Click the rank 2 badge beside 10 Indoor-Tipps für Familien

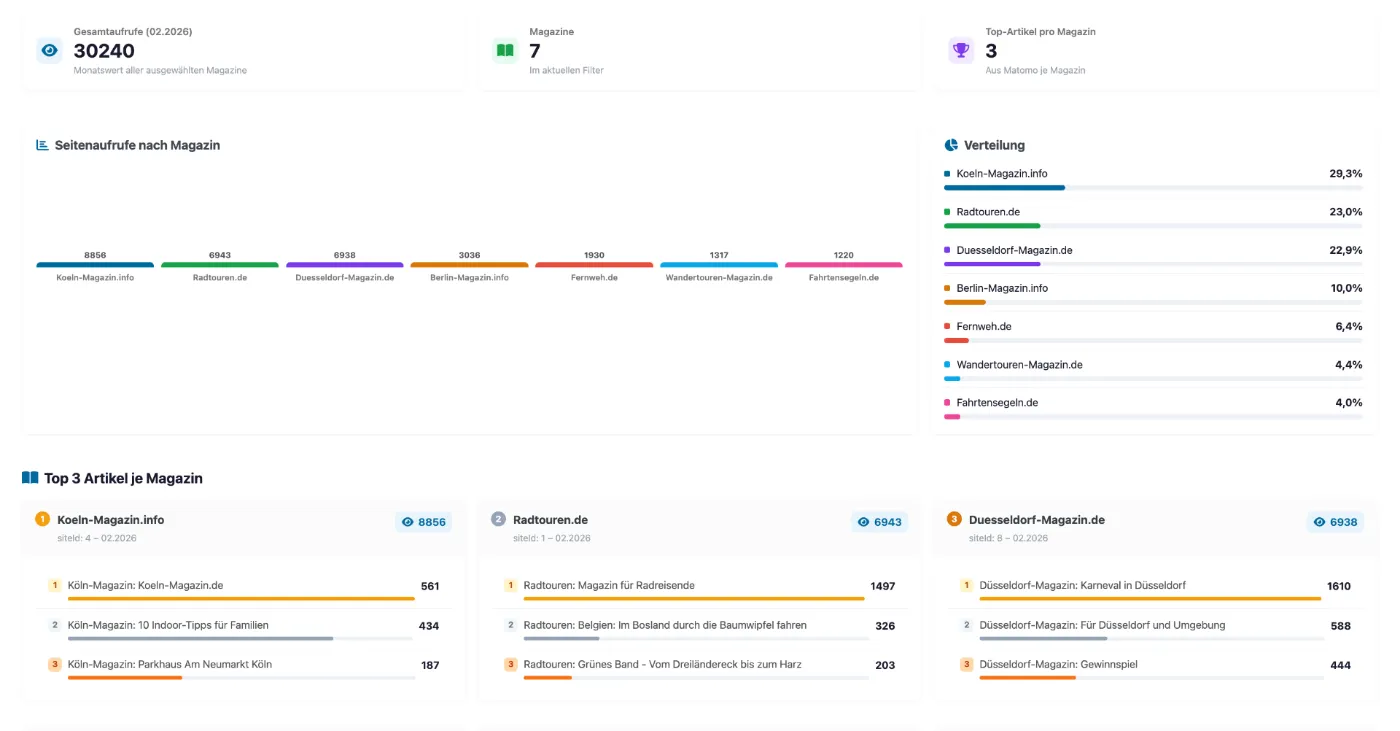click(x=55, y=625)
